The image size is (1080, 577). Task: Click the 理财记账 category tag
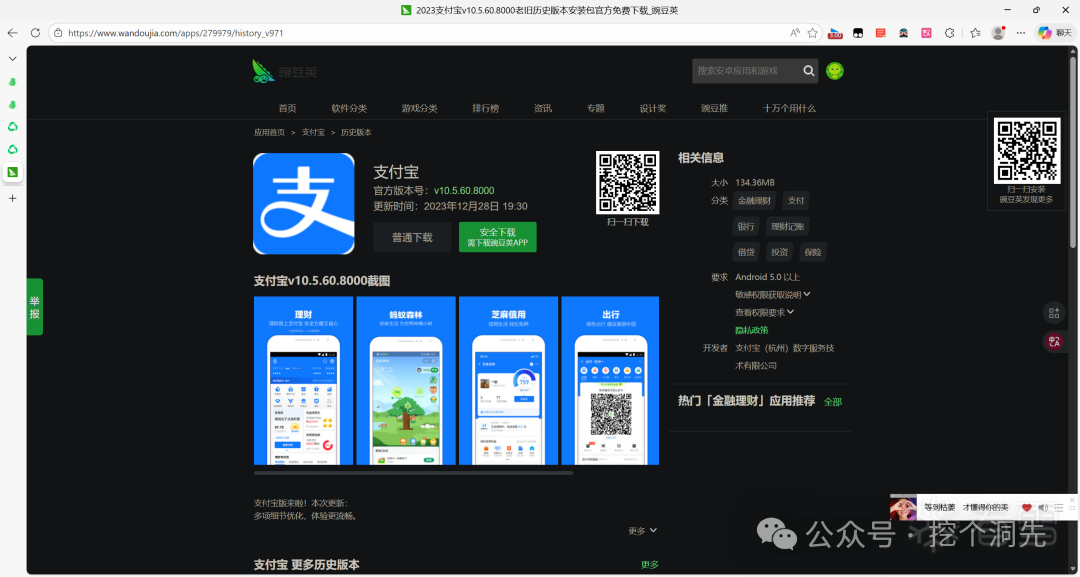(787, 227)
